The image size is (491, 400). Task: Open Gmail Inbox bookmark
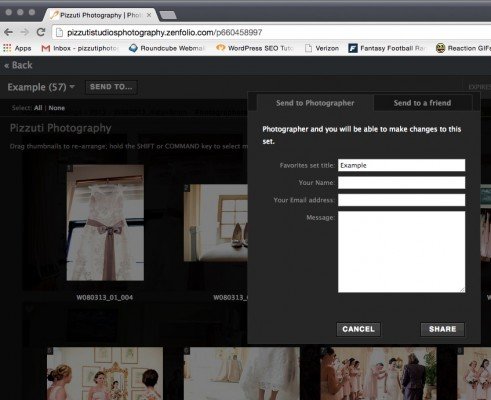(79, 48)
